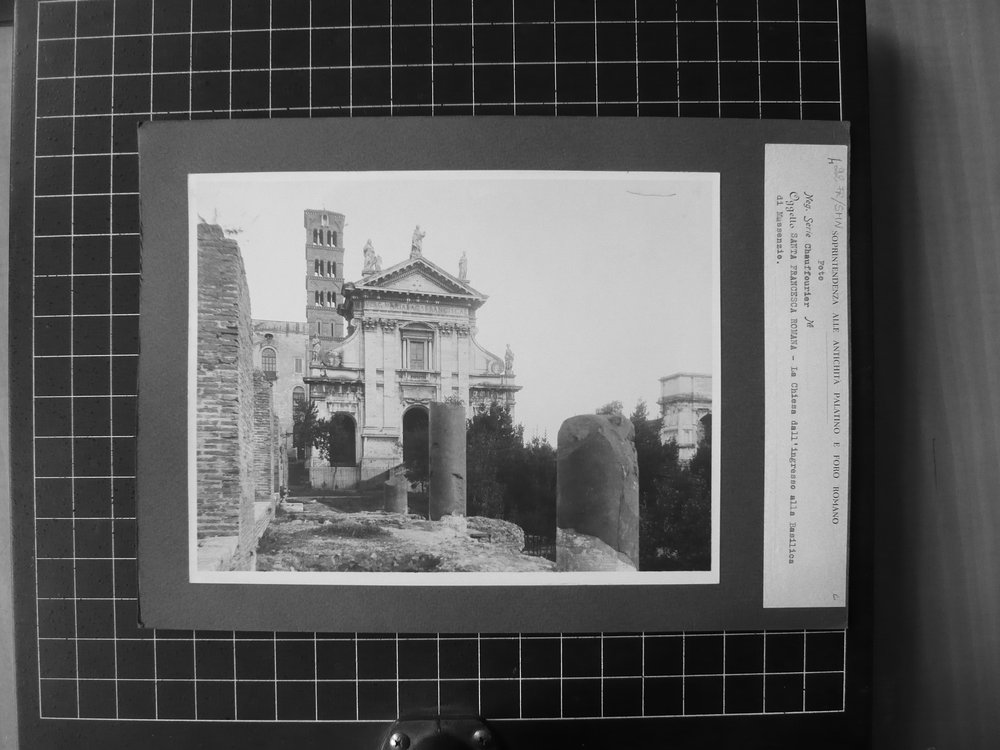This screenshot has height=750, width=1000.
Task: Click the 'SOPRINTENDENZA ALLE ANTICHITÀ' heading text
Action: (836, 291)
